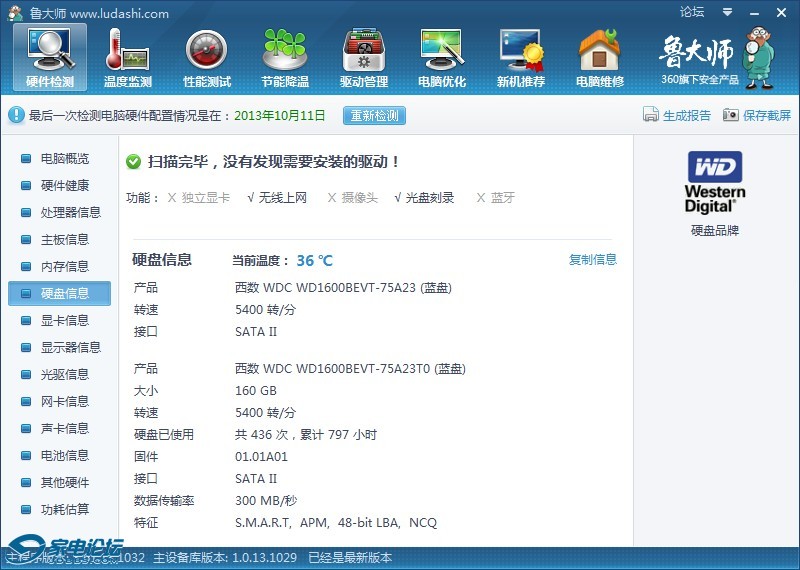Select 电脑概览 in the sidebar

[64, 159]
